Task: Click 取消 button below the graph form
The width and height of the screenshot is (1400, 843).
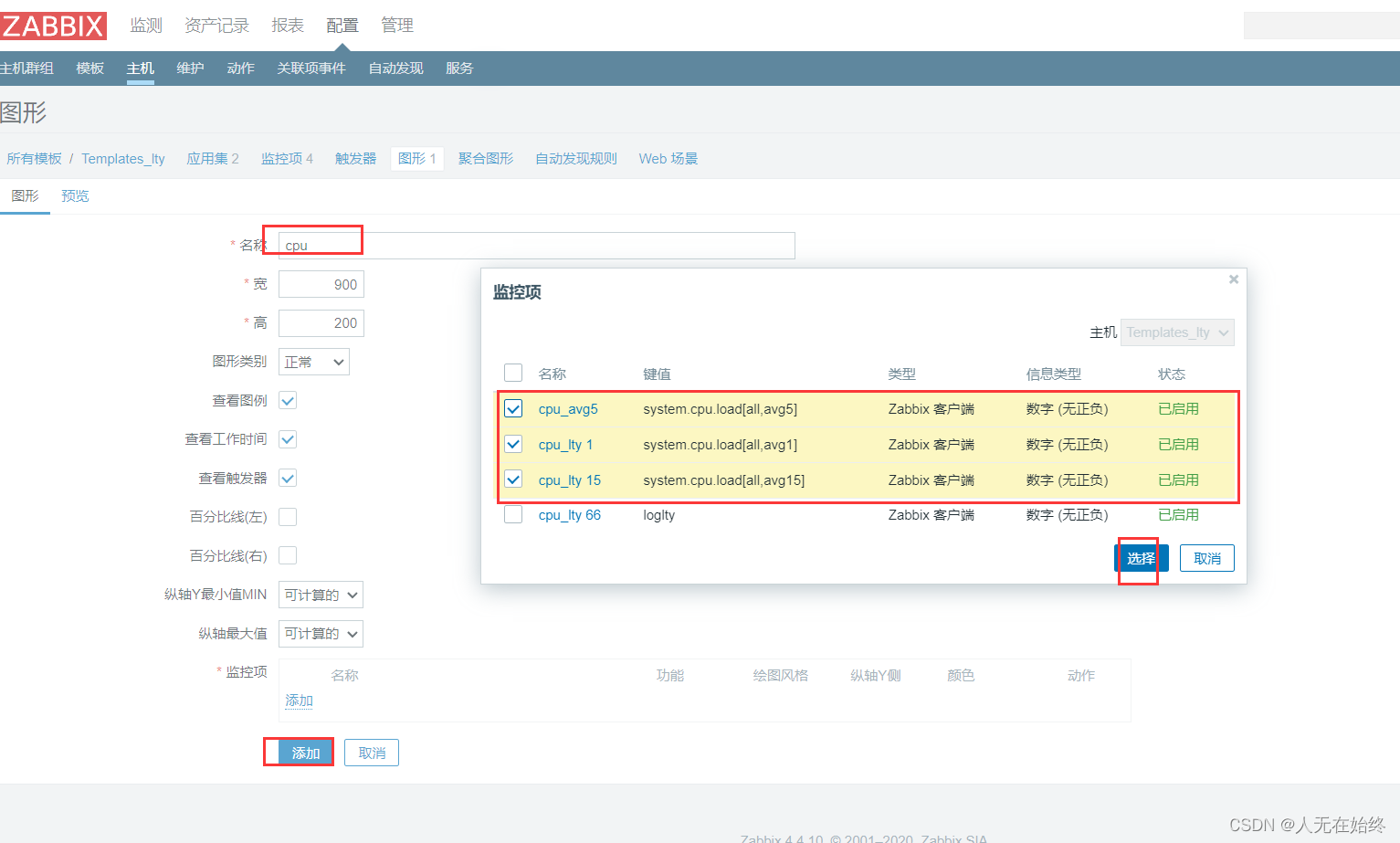Action: (372, 753)
